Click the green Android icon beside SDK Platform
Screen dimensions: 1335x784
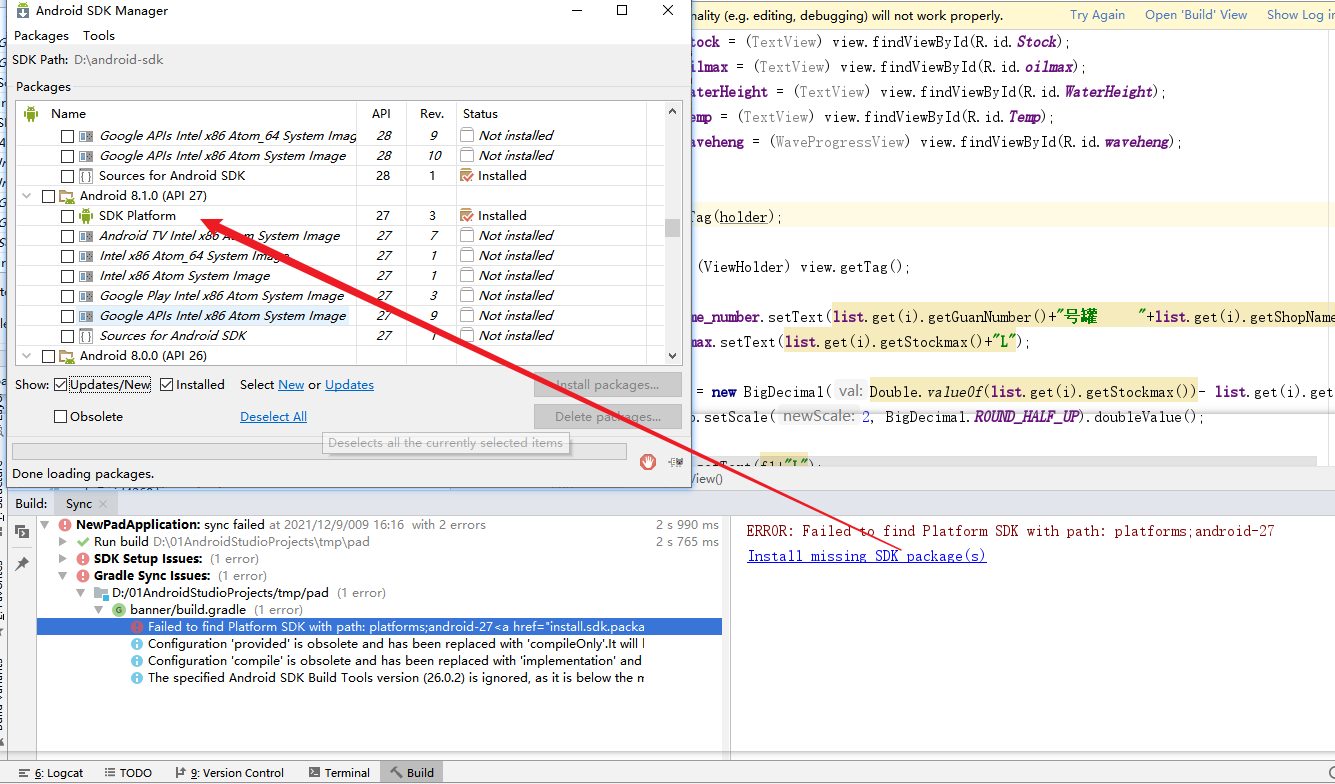(86, 216)
